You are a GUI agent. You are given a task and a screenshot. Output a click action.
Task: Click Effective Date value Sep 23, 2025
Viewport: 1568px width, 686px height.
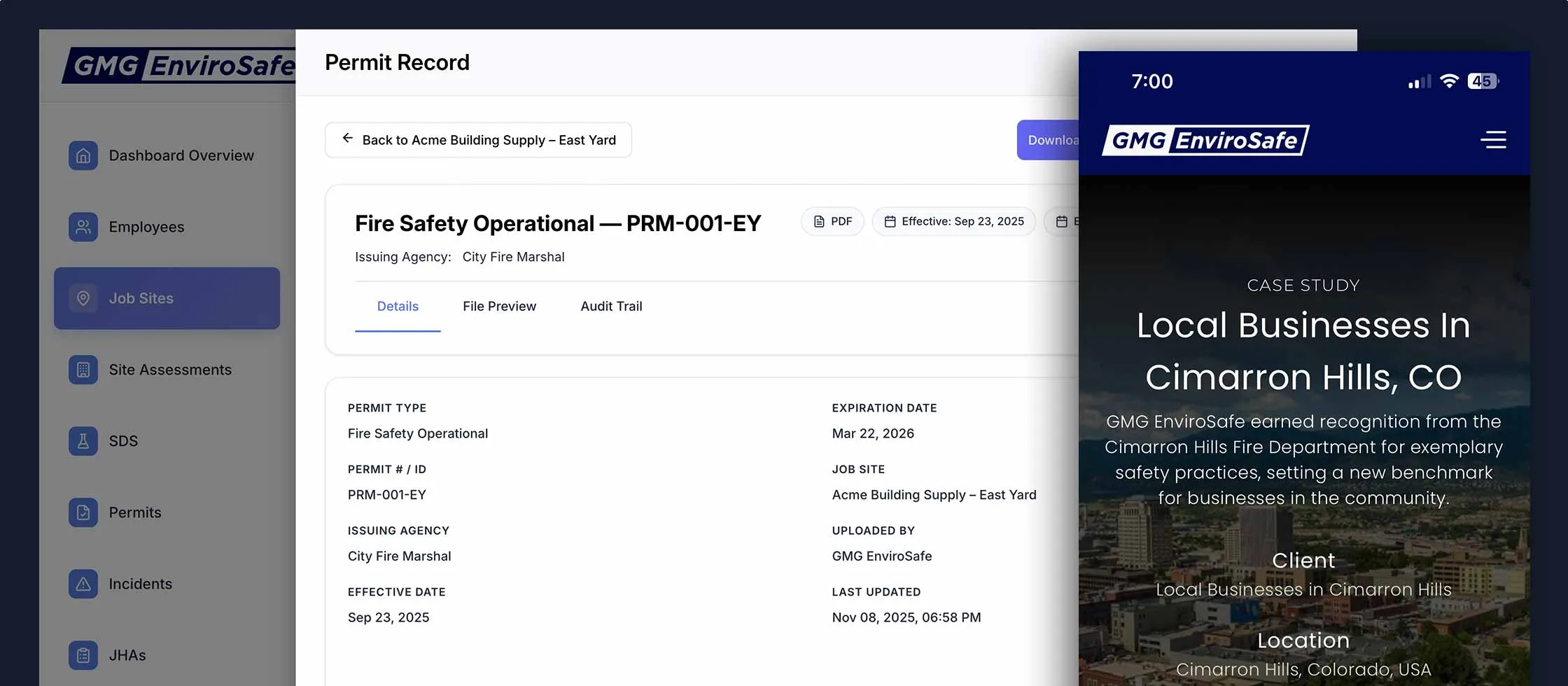click(388, 617)
